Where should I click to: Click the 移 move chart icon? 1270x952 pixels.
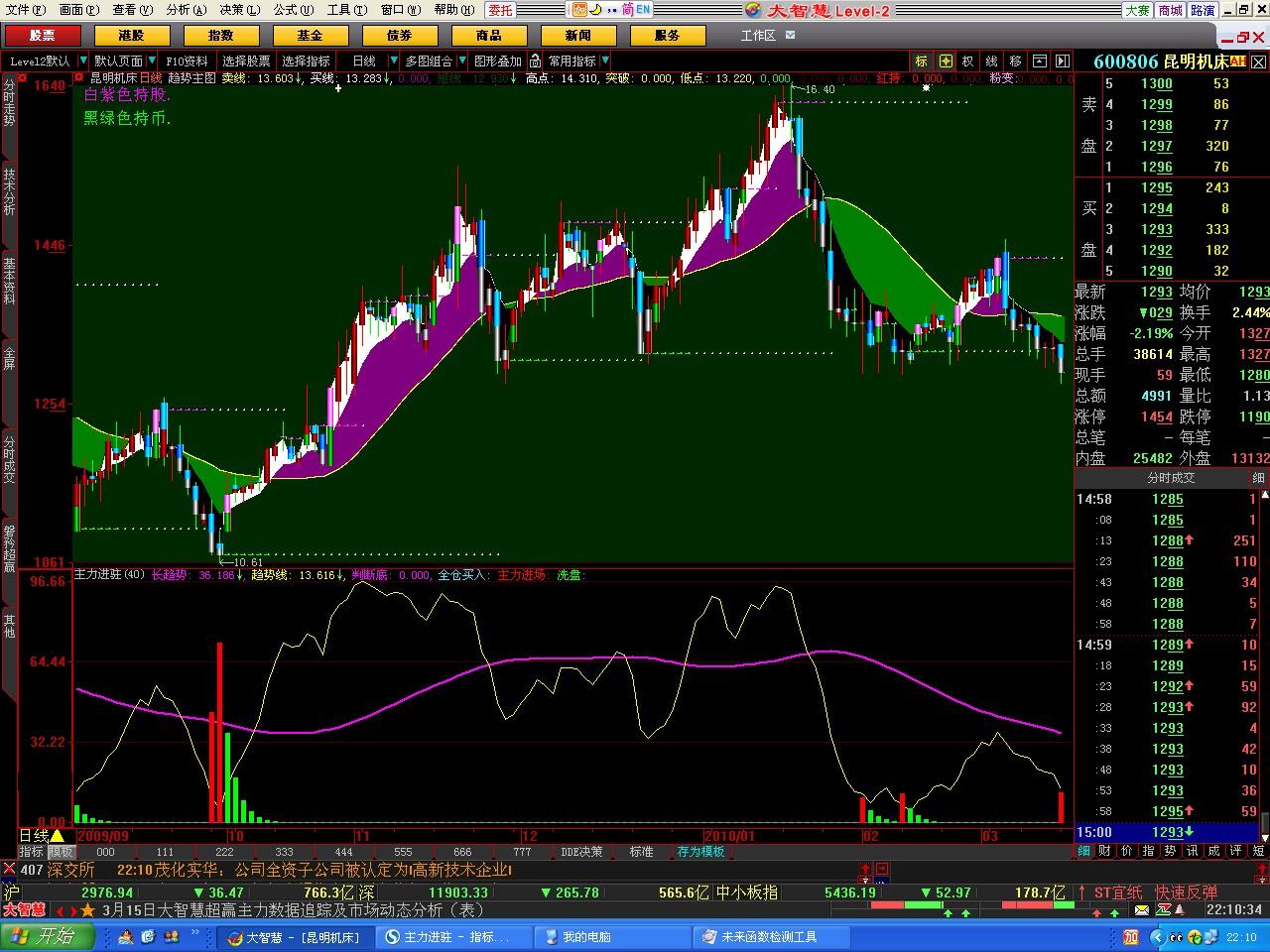click(1015, 60)
